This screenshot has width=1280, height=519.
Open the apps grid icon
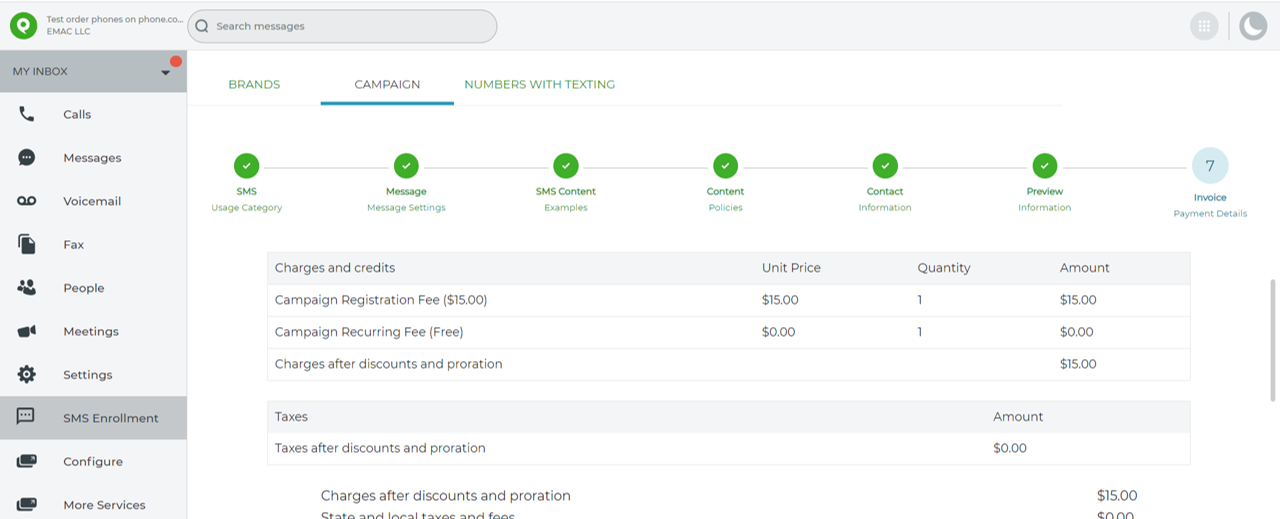1204,26
